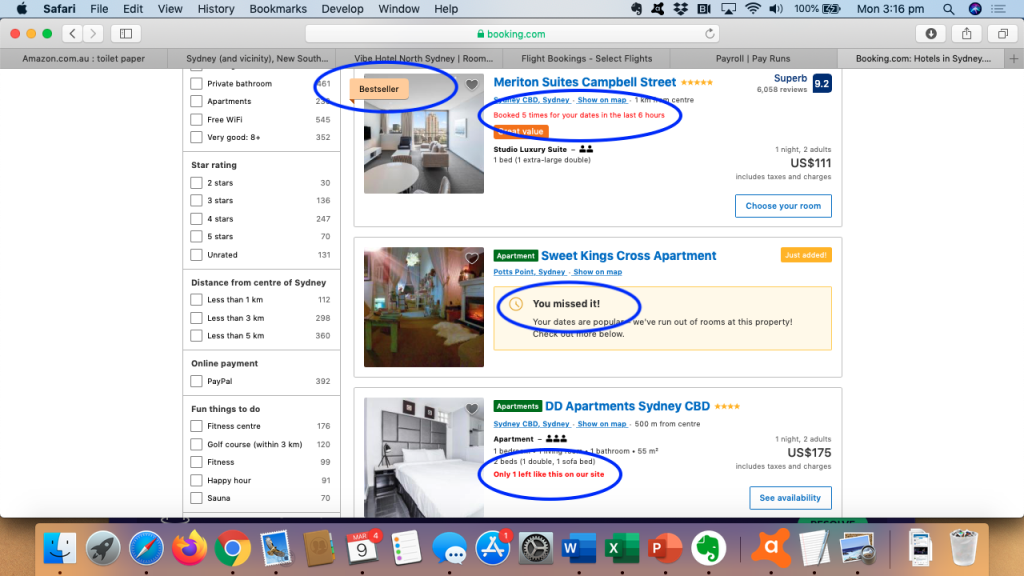This screenshot has height=576, width=1024.
Task: Open Microsoft Word from the Dock
Action: coord(577,547)
